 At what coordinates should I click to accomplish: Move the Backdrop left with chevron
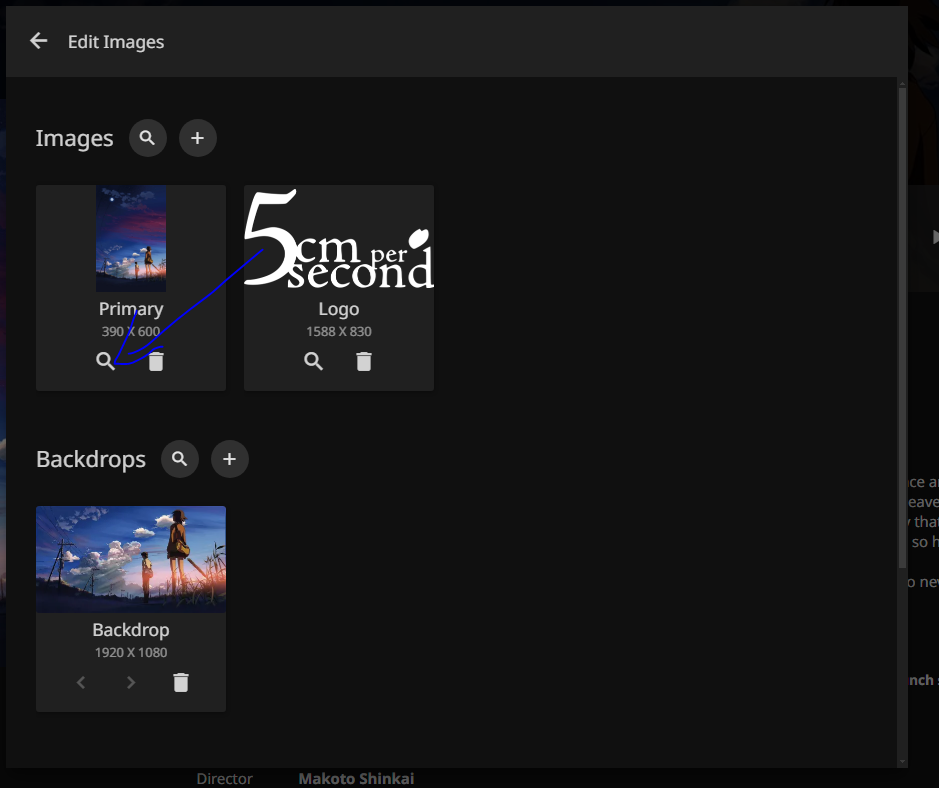click(81, 683)
